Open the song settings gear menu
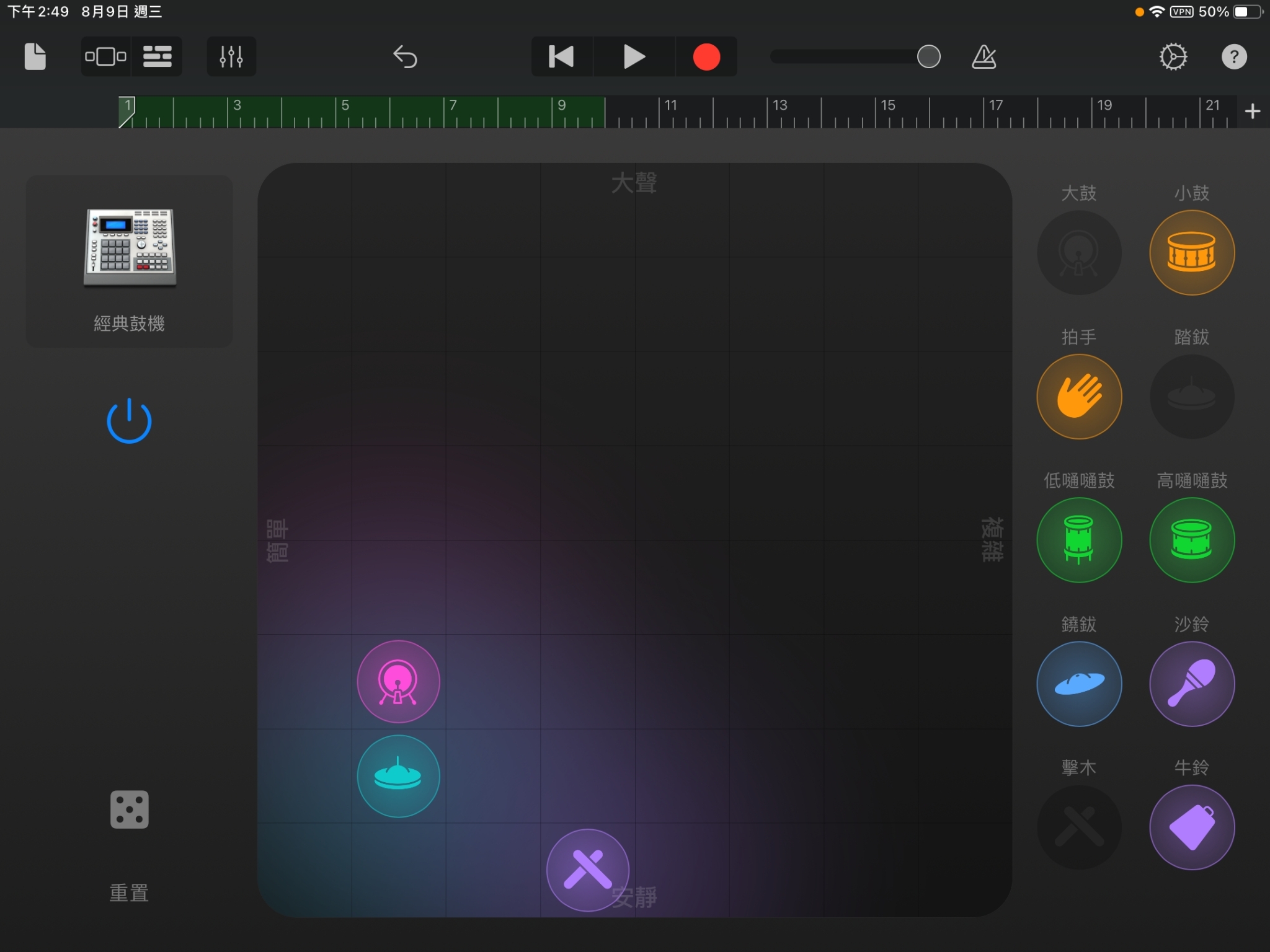The width and height of the screenshot is (1270, 952). point(1173,57)
